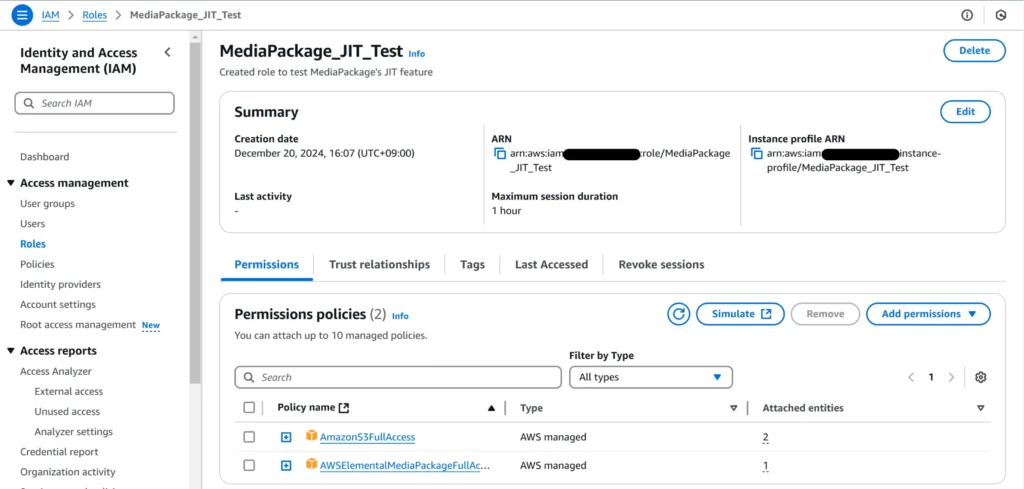The image size is (1024, 489).
Task: Open Account settings in the sidebar
Action: click(58, 305)
